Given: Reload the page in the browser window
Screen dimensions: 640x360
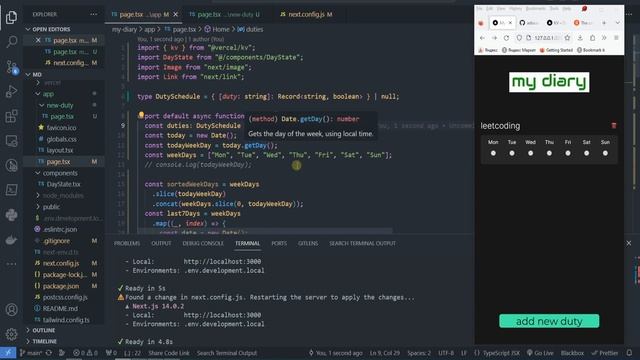Looking at the screenshot, I should pos(506,38).
